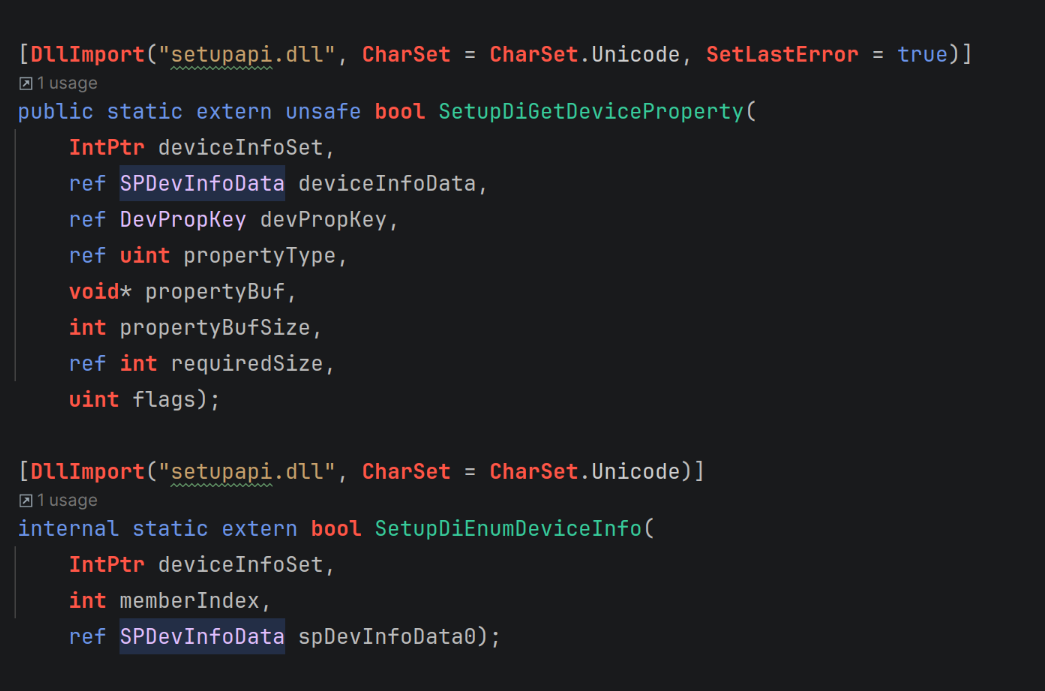Click the propertyType parameter name
Image resolution: width=1045 pixels, height=691 pixels.
coord(259,256)
